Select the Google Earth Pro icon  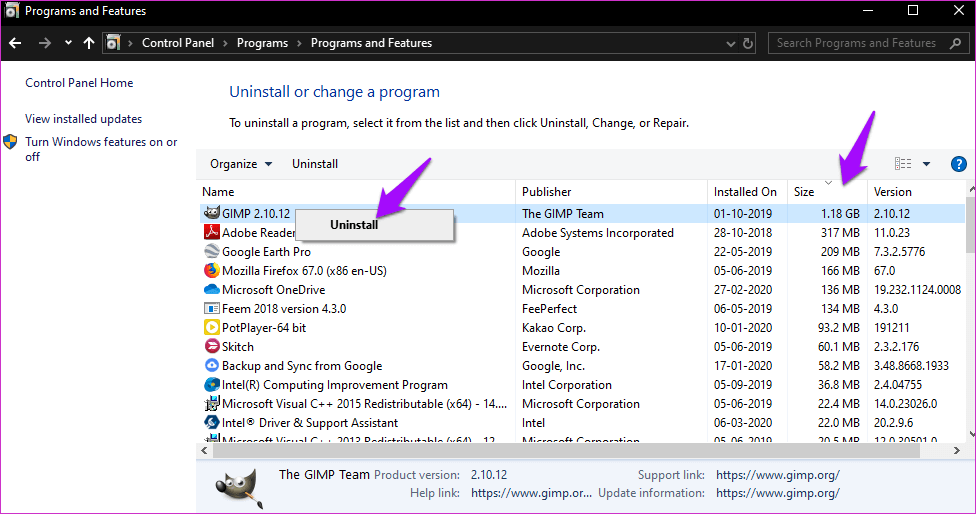pos(212,251)
